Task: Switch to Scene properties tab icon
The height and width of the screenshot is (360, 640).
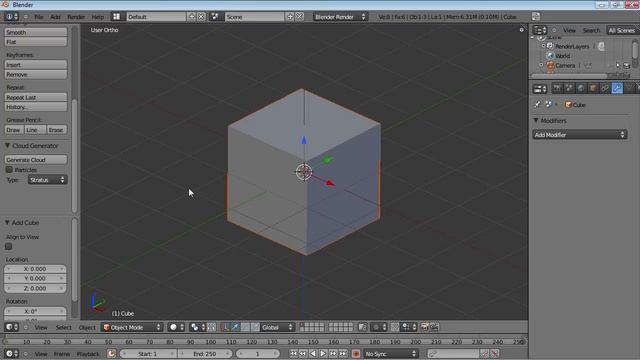Action: 569,88
